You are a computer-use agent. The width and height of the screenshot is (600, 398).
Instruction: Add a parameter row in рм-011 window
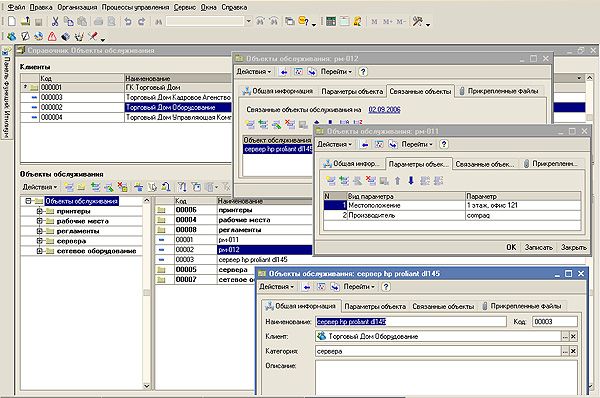(x=331, y=181)
